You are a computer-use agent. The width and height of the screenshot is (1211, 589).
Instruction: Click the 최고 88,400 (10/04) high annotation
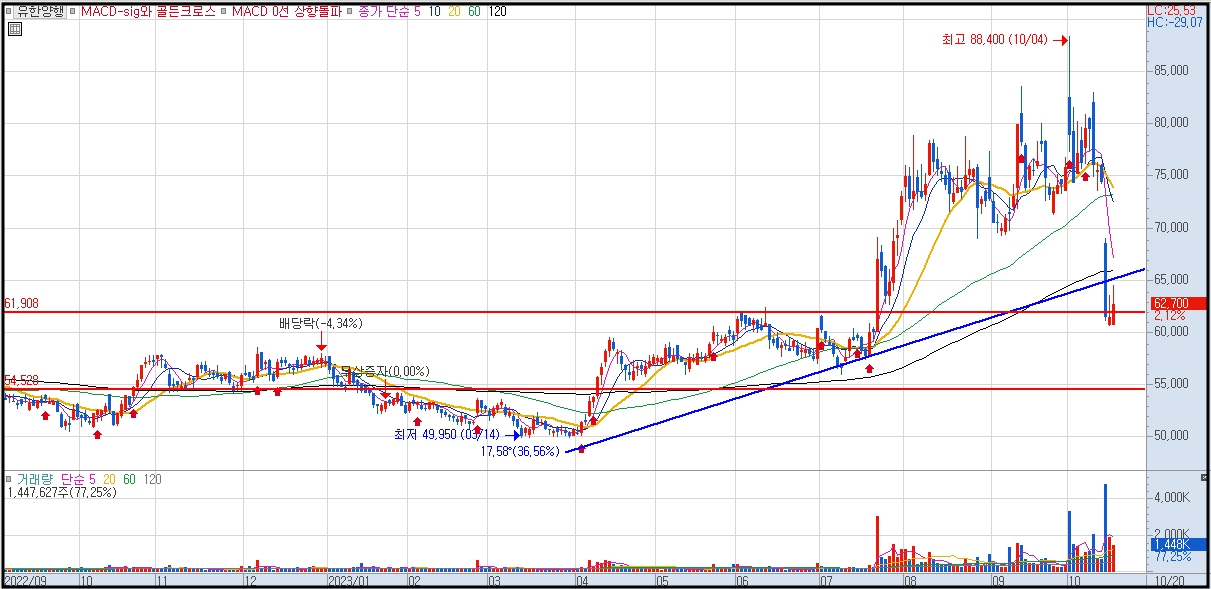tap(994, 40)
